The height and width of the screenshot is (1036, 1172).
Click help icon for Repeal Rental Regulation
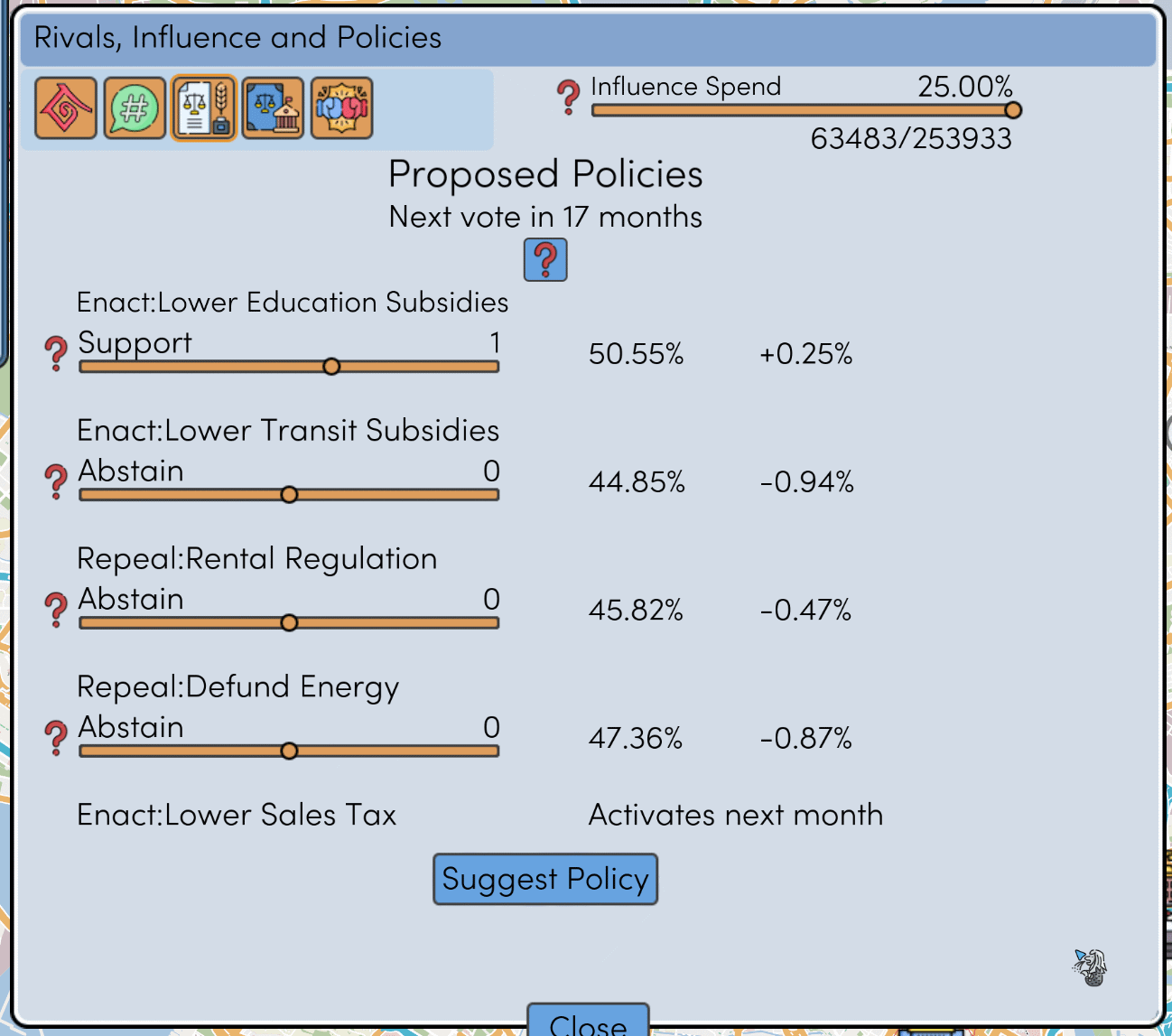(x=56, y=610)
